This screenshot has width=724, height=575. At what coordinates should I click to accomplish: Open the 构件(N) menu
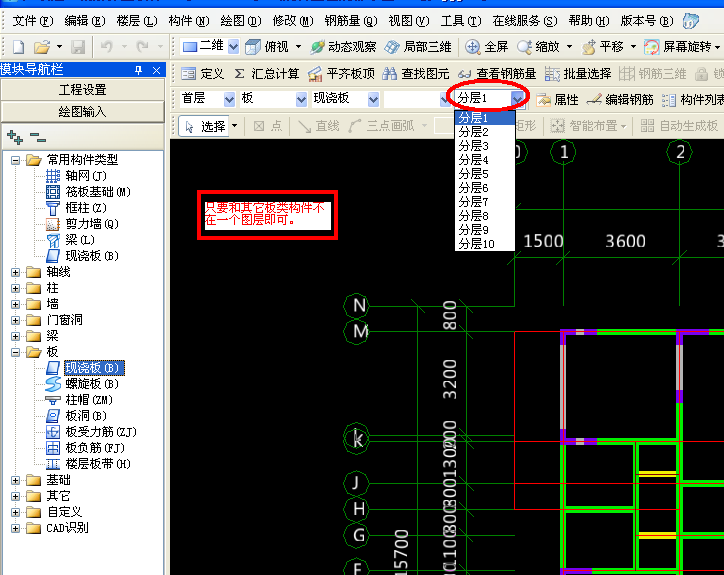(188, 21)
